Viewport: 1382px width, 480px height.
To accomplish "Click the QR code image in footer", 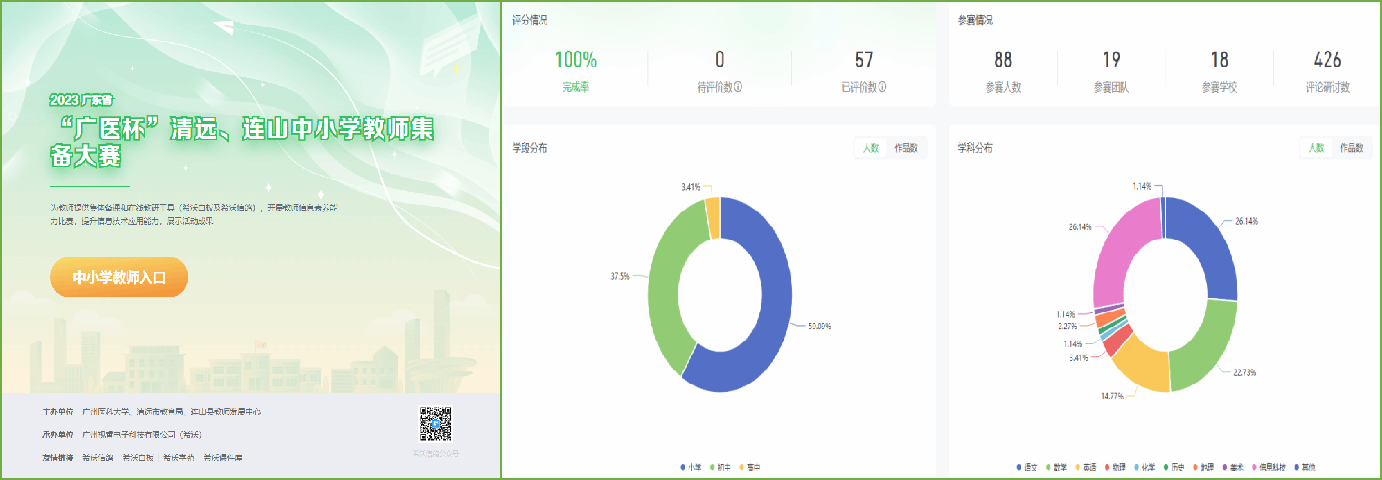I will coord(436,424).
